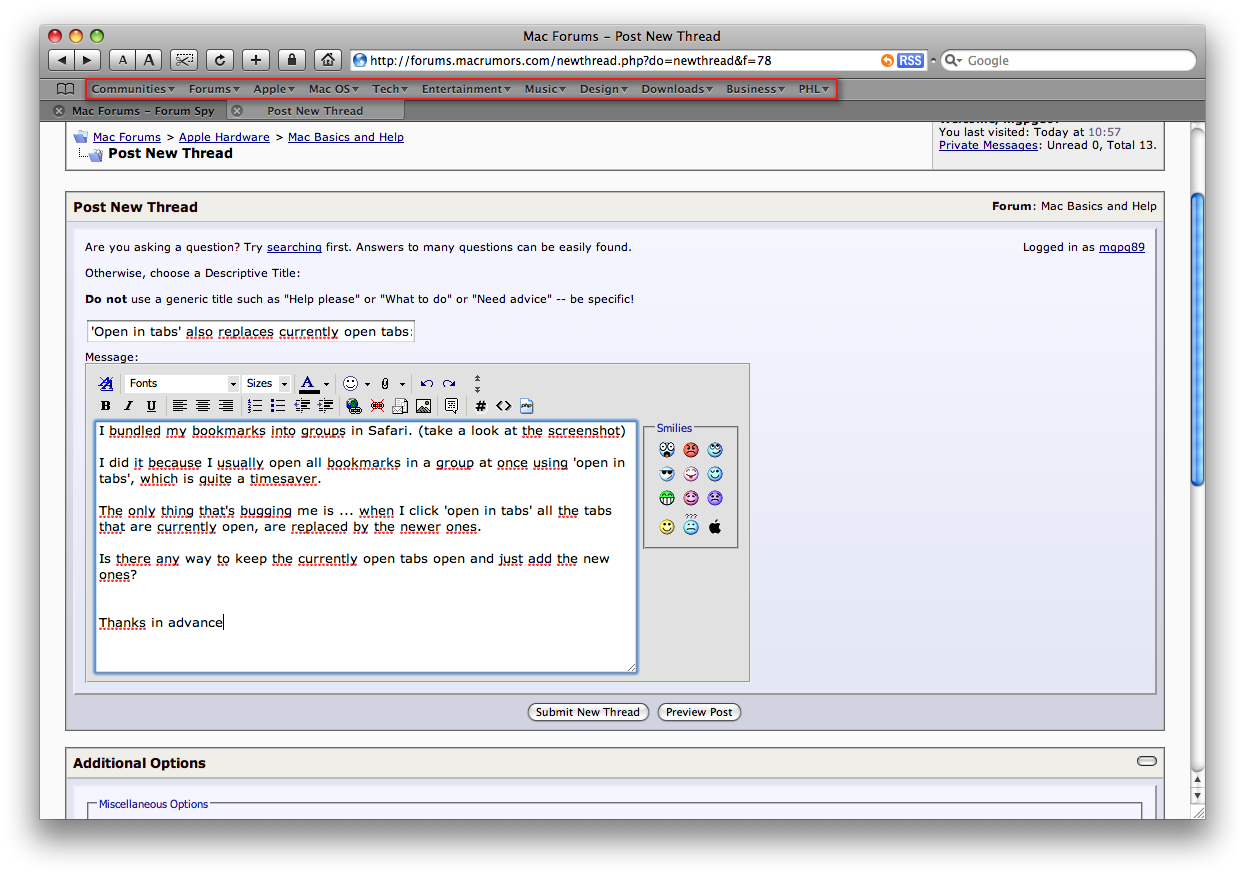Insert unordered bullet list
The width and height of the screenshot is (1245, 874).
(x=278, y=406)
